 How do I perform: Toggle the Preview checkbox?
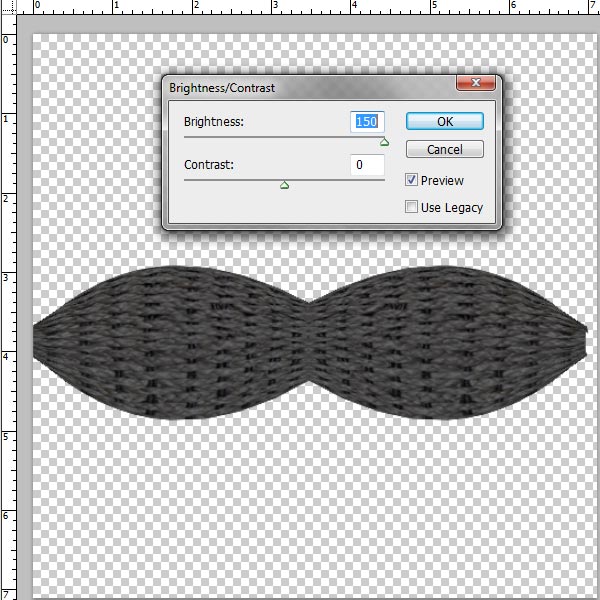coord(411,180)
